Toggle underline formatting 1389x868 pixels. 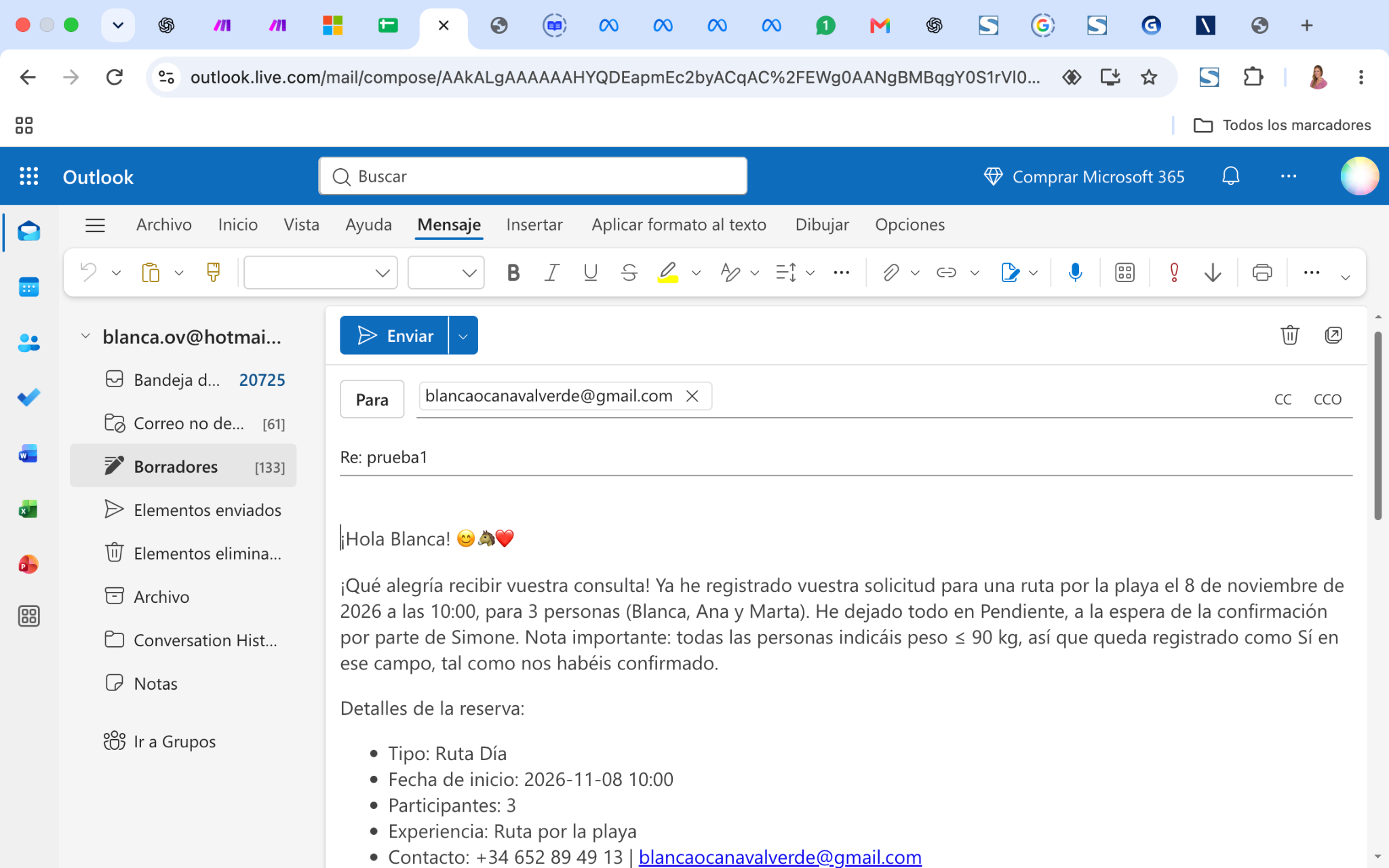point(590,273)
